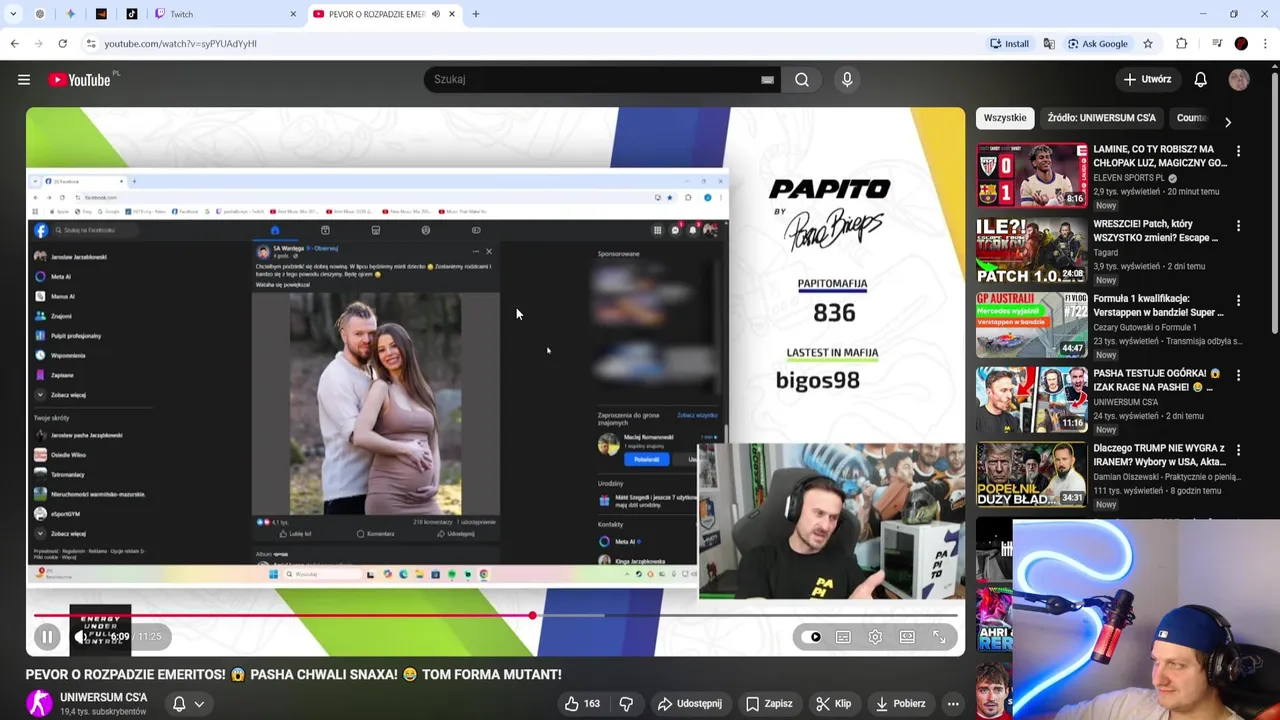Select the Wszystkie filter chip
Screen dimensions: 1280x720
click(1005, 118)
